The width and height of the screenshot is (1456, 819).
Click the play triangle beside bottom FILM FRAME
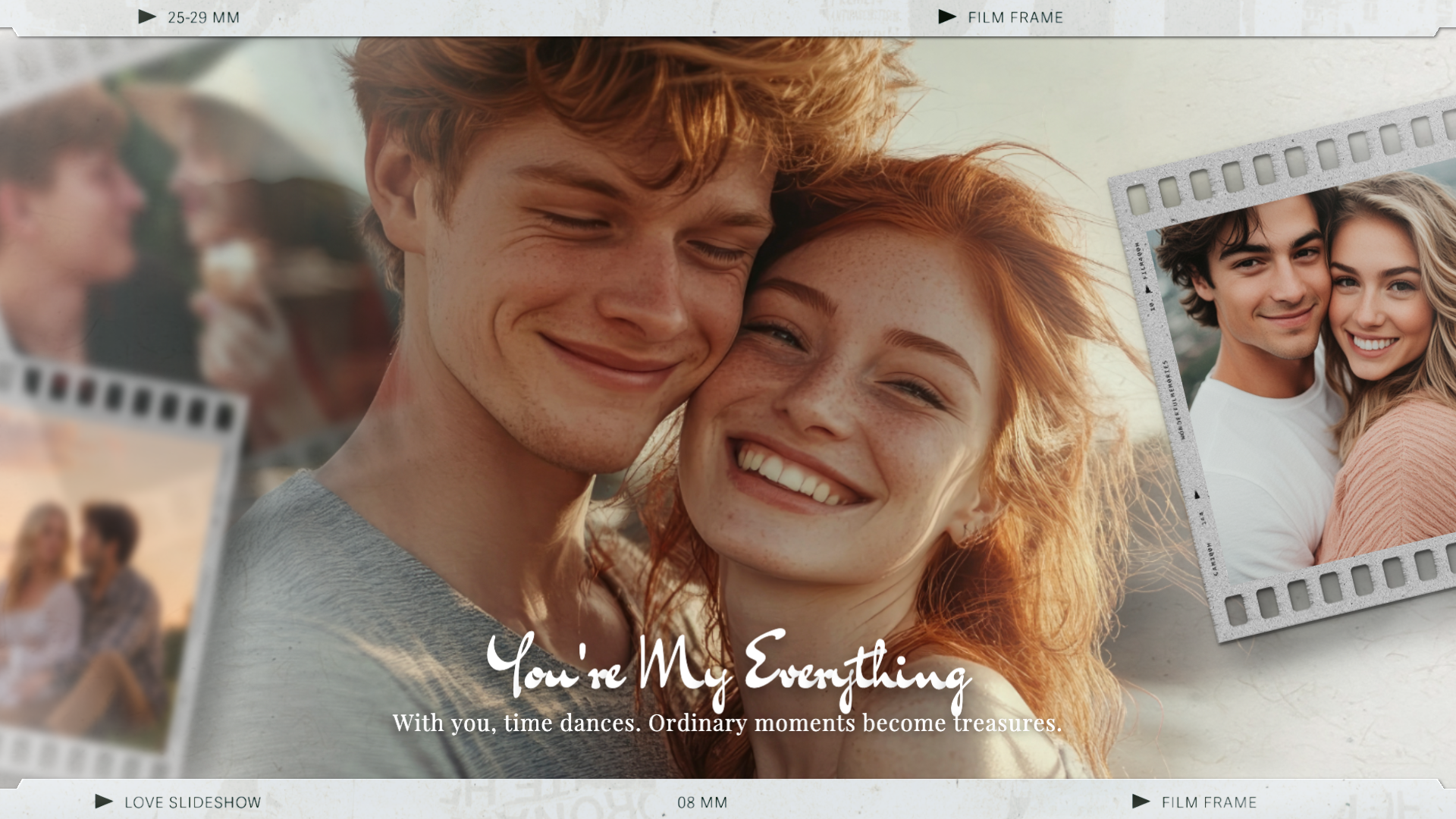coord(1141,802)
